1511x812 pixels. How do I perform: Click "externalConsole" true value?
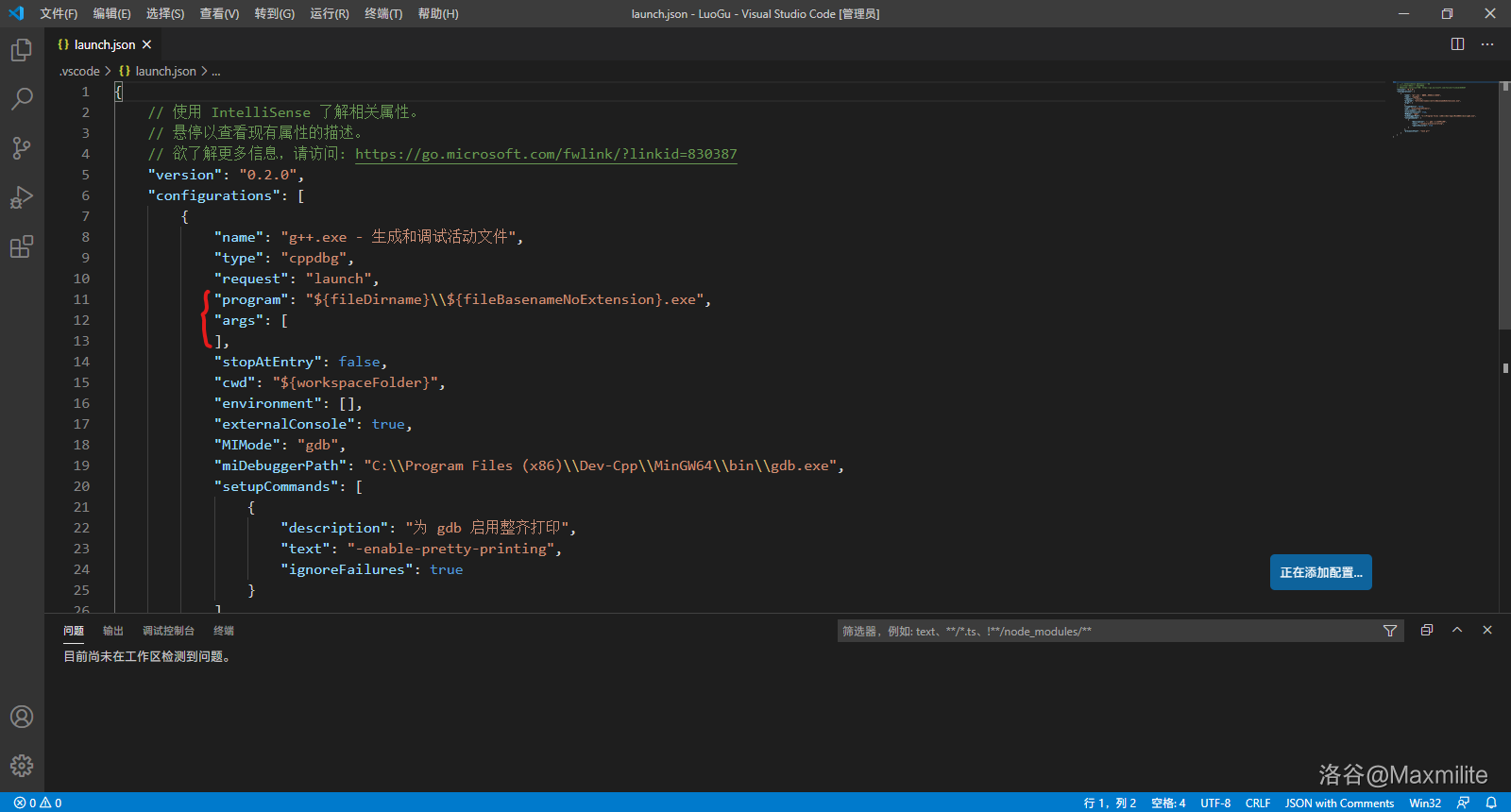click(x=388, y=424)
